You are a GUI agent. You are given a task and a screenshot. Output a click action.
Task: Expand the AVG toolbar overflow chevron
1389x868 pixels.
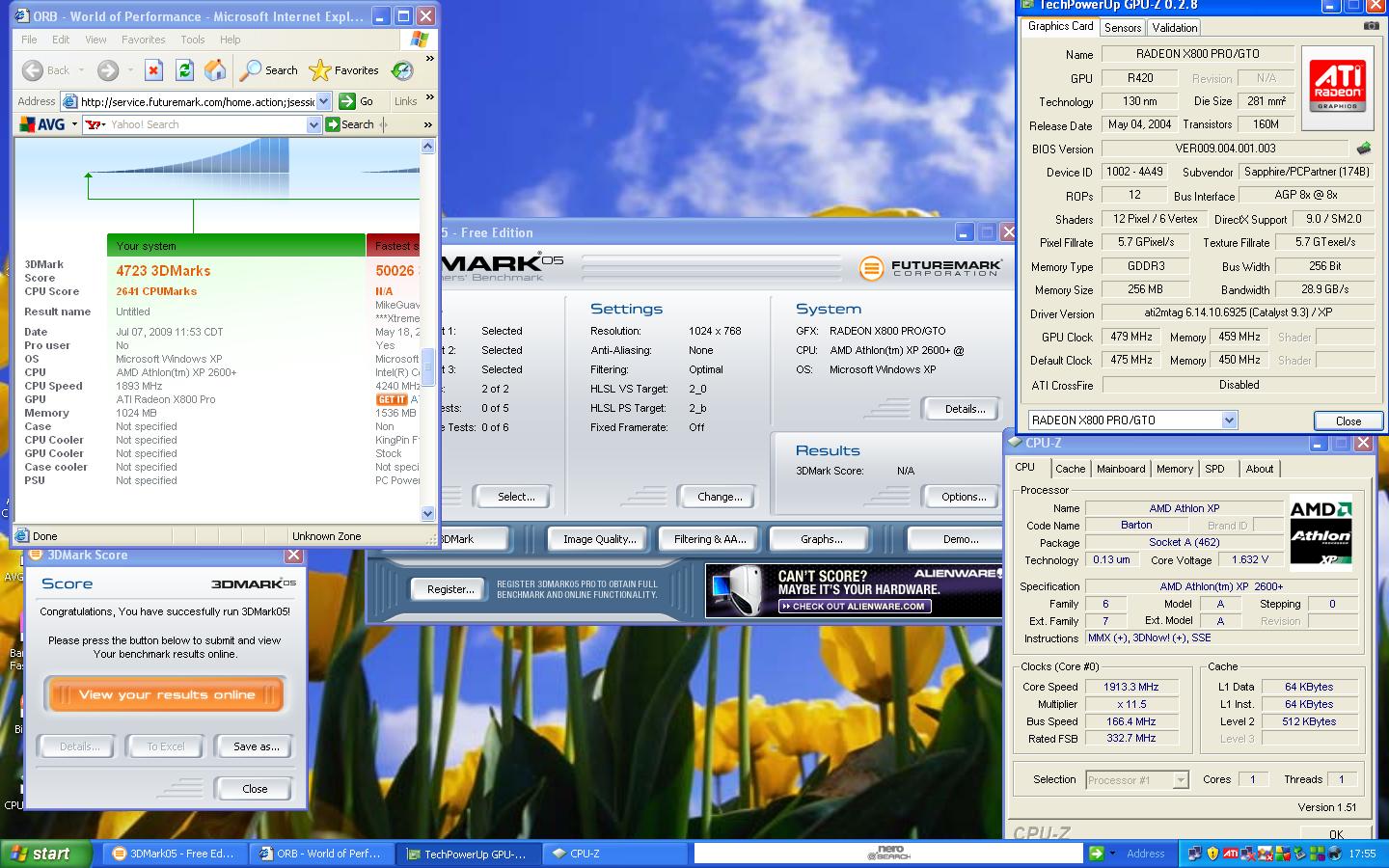427,124
